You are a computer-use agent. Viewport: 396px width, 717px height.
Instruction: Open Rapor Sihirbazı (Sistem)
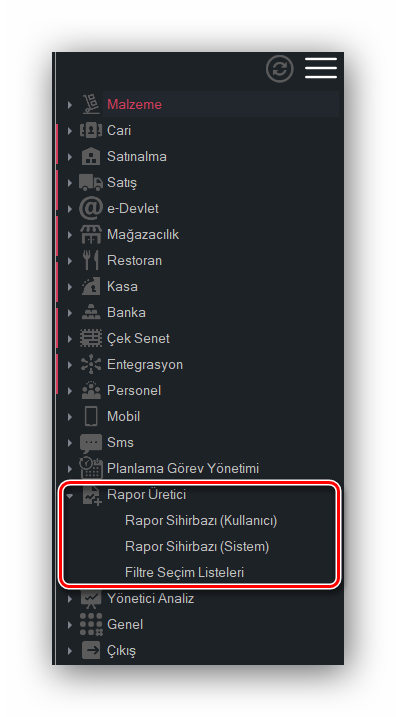[197, 546]
